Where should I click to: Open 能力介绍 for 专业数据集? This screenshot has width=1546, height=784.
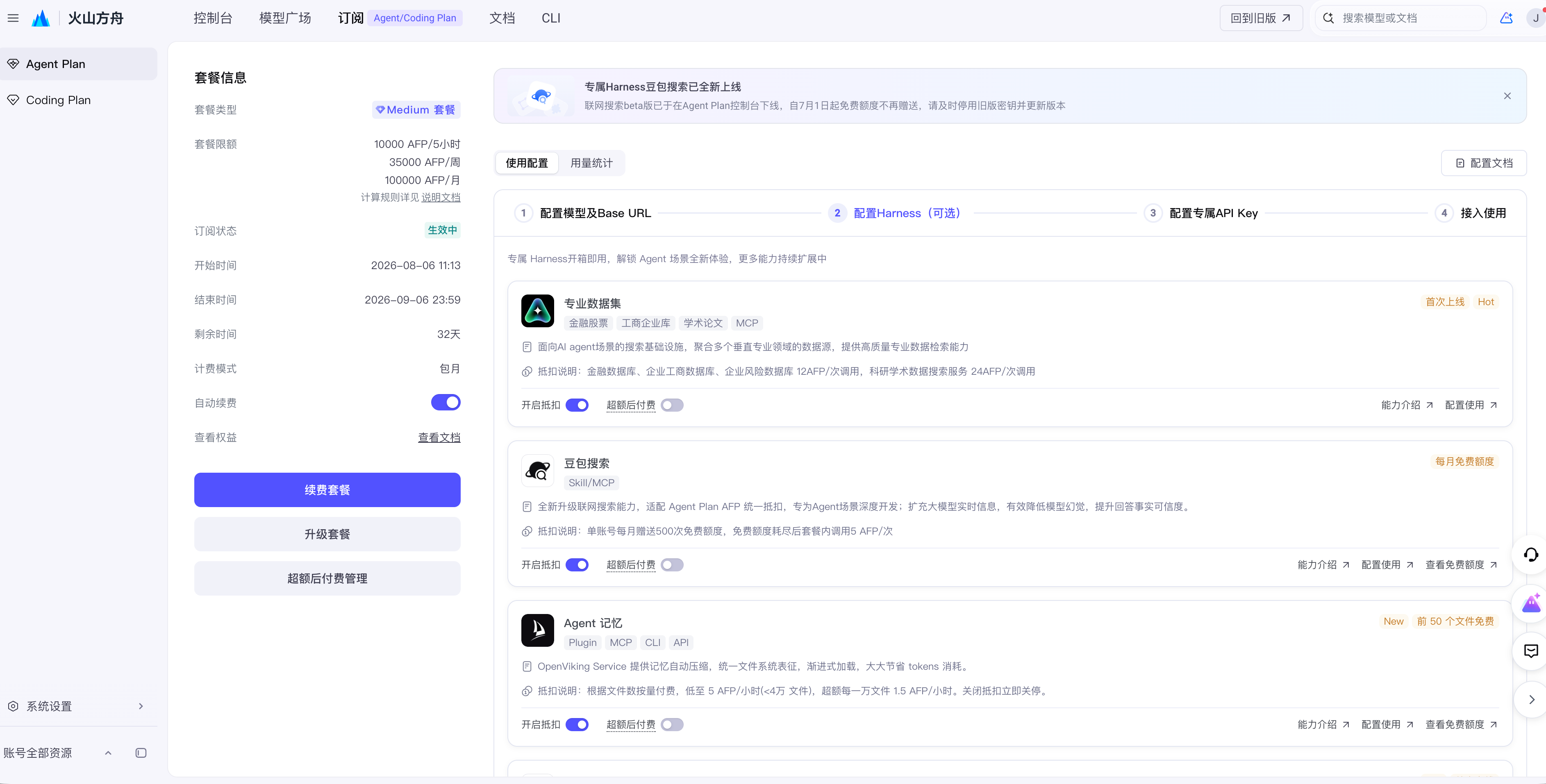1407,405
